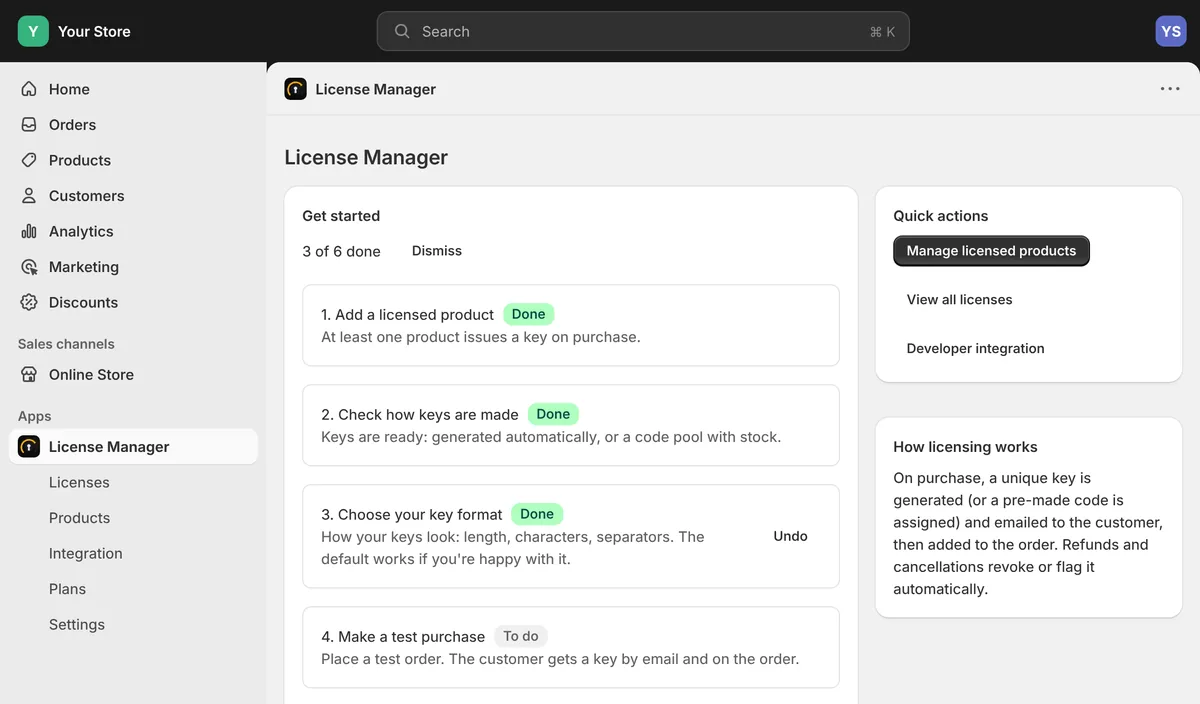Click Dismiss on Get started
The height and width of the screenshot is (704, 1200).
pos(437,251)
